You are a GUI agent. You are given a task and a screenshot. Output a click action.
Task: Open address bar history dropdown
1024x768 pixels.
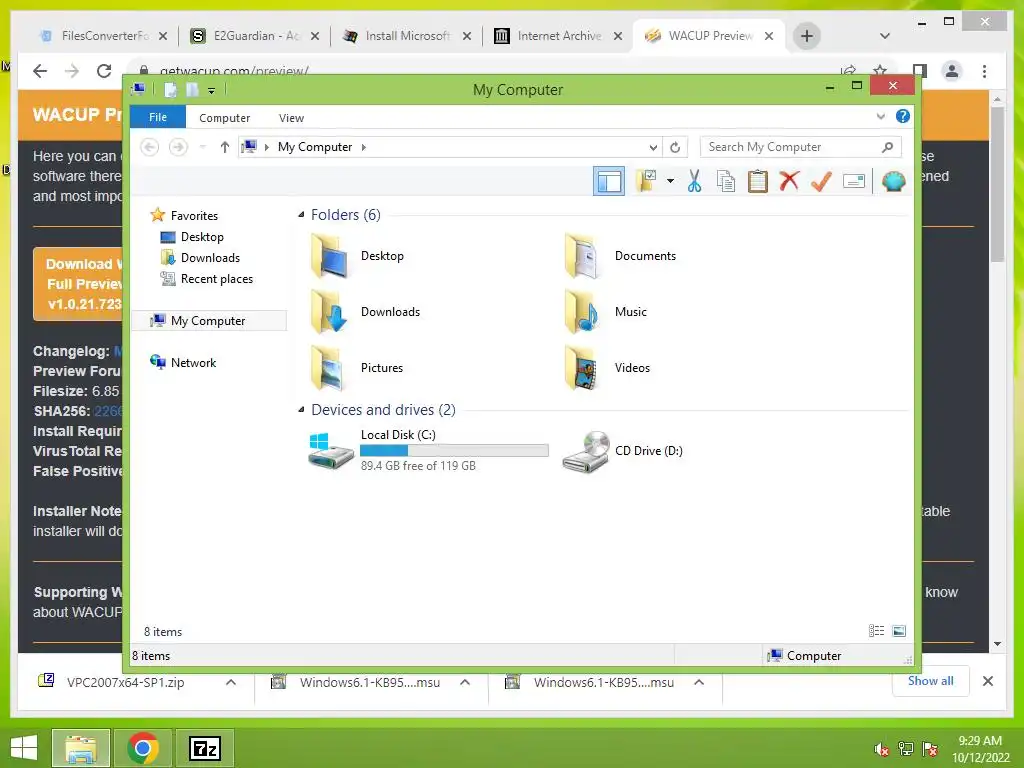pyautogui.click(x=652, y=147)
